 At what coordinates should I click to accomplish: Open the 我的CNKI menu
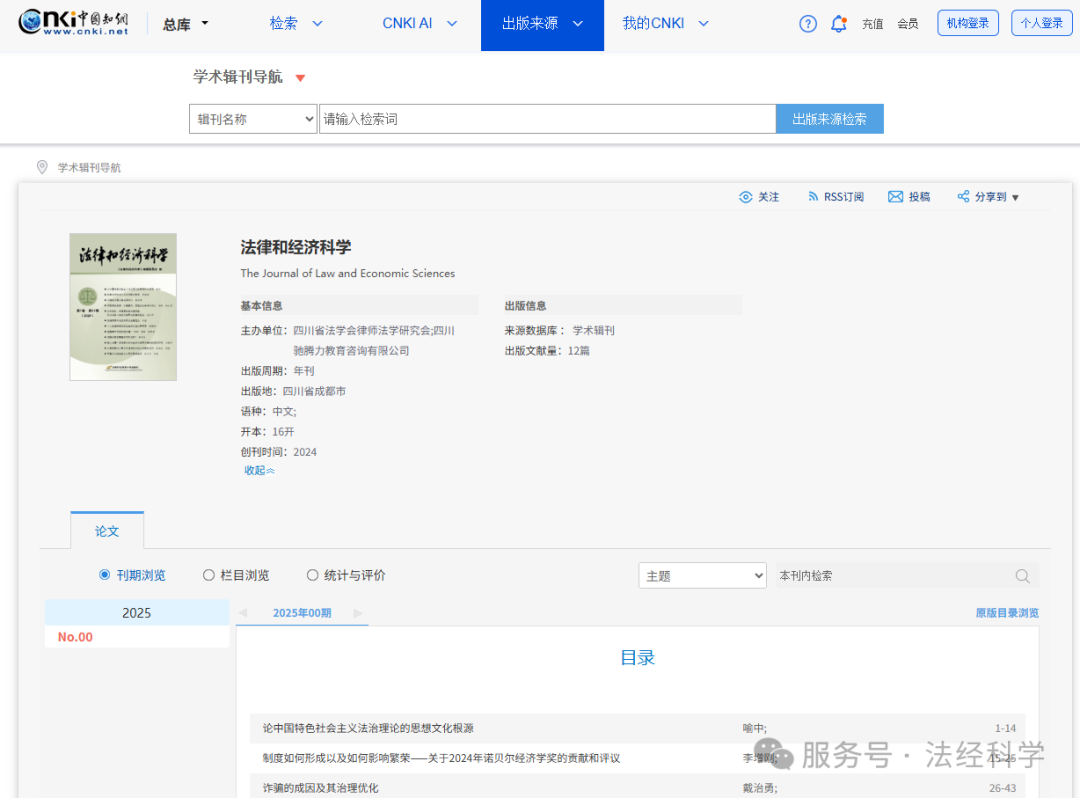665,22
